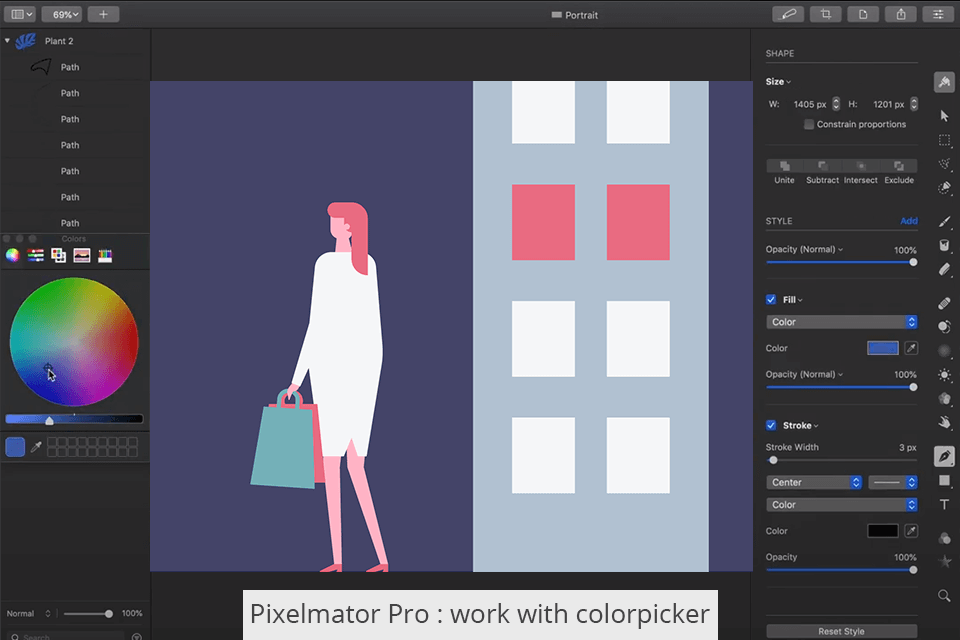Open the Color Adjustments three-circles tool
Screen dimensions: 960x640
[944, 538]
